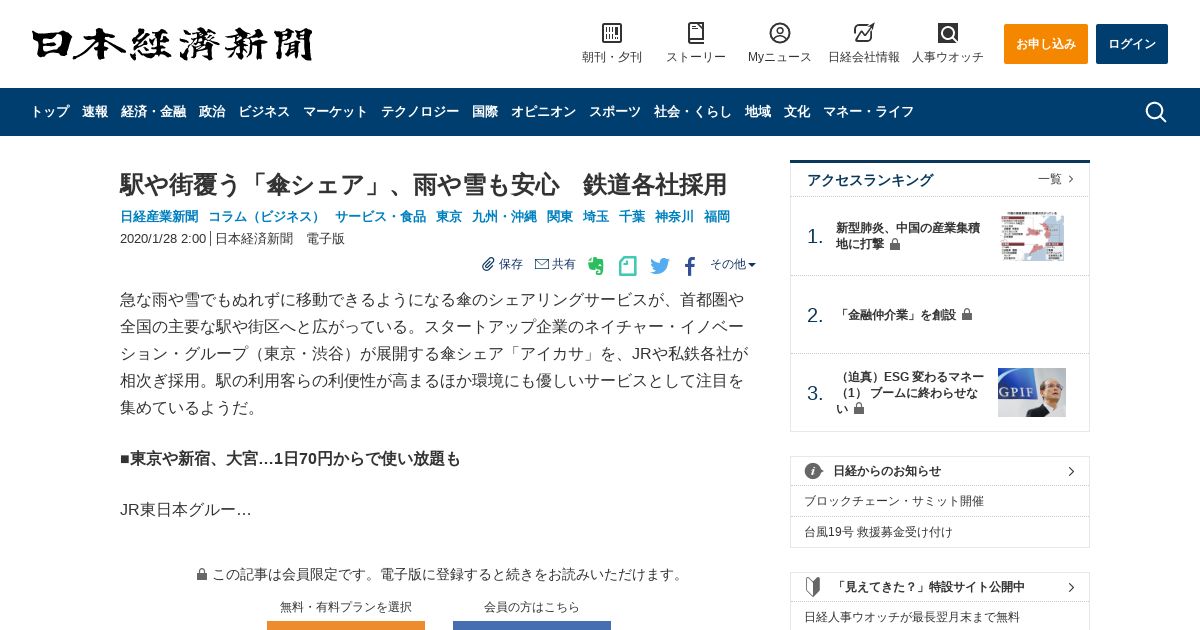Open the サービス・食品 tag link
This screenshot has height=630, width=1200.
click(x=380, y=216)
